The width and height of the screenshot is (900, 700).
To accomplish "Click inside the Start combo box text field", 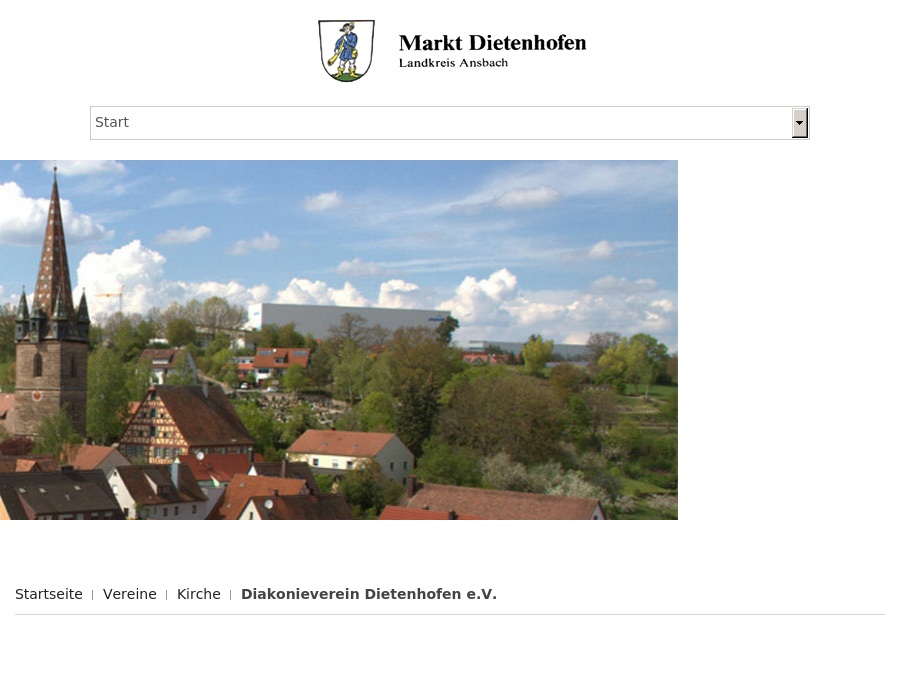I will 300,122.
